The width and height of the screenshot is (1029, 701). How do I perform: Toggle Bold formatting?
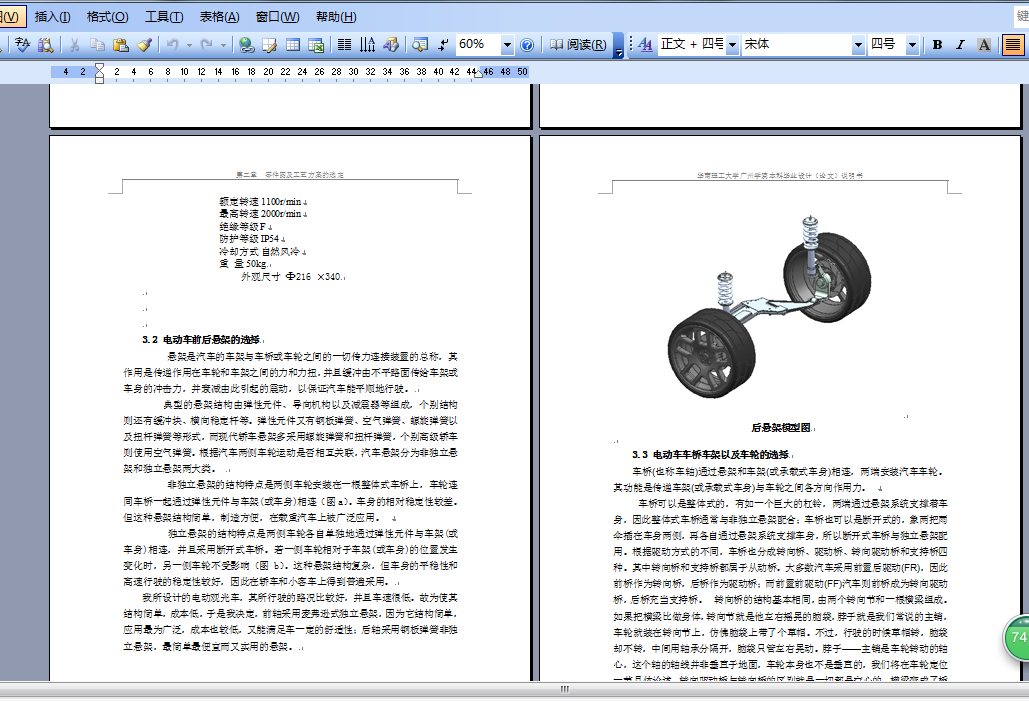click(x=937, y=45)
